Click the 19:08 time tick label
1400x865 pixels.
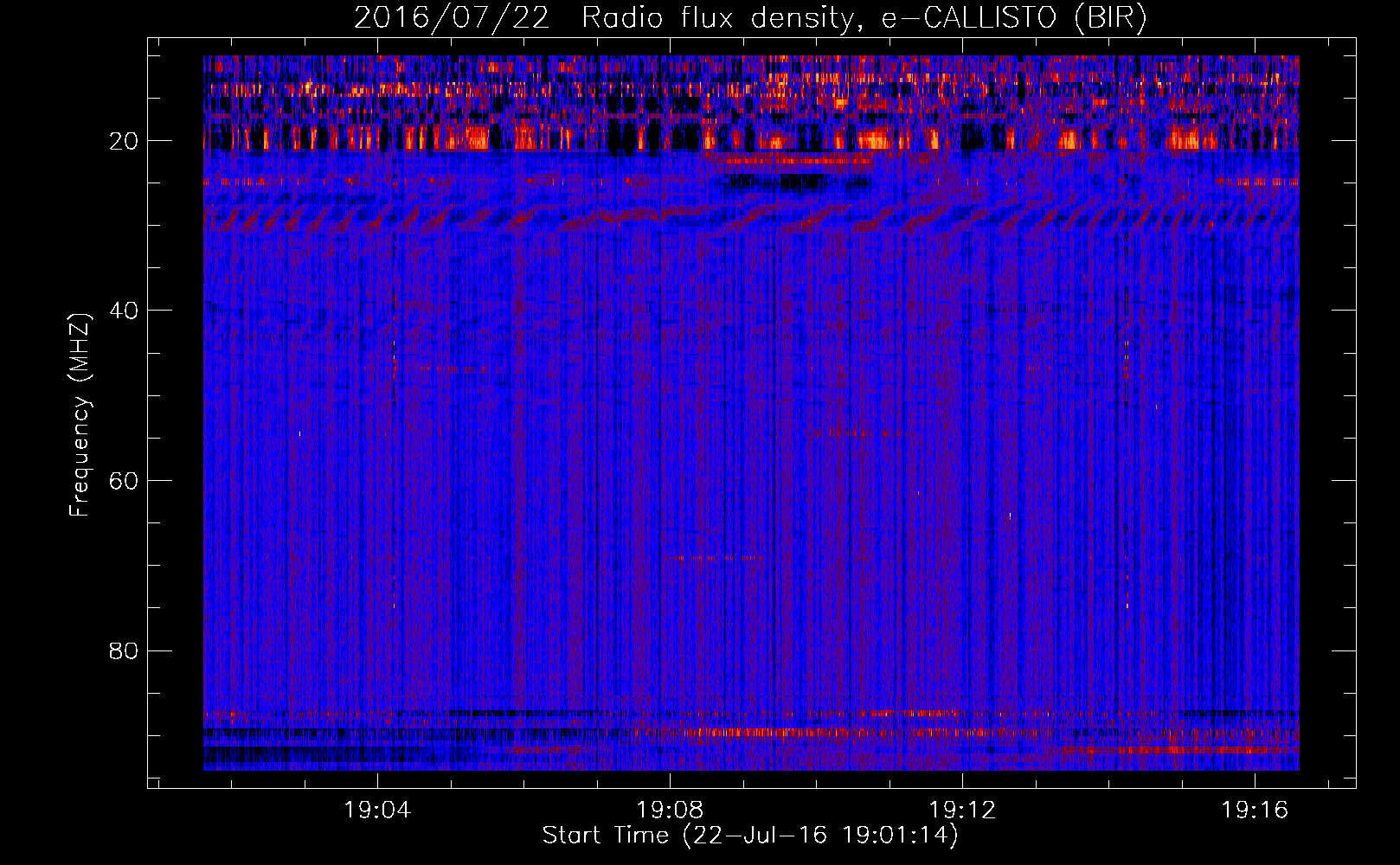[x=670, y=811]
